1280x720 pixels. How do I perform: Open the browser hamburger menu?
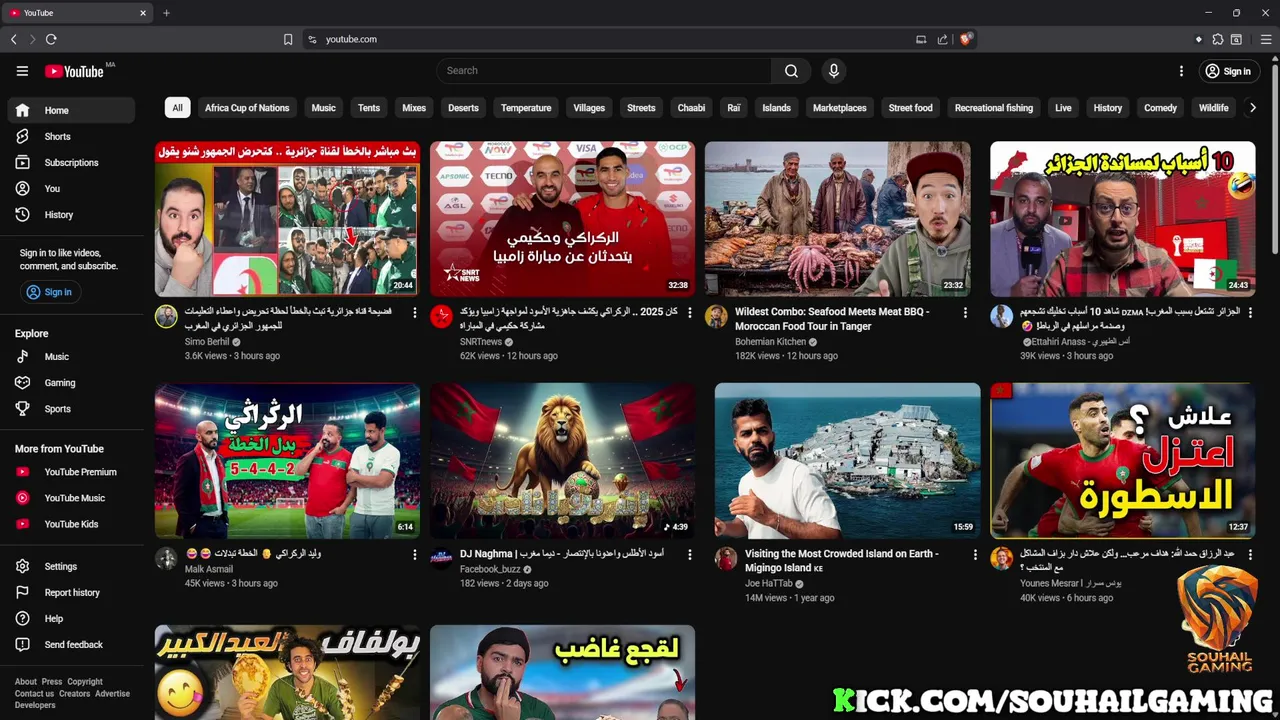click(1266, 39)
